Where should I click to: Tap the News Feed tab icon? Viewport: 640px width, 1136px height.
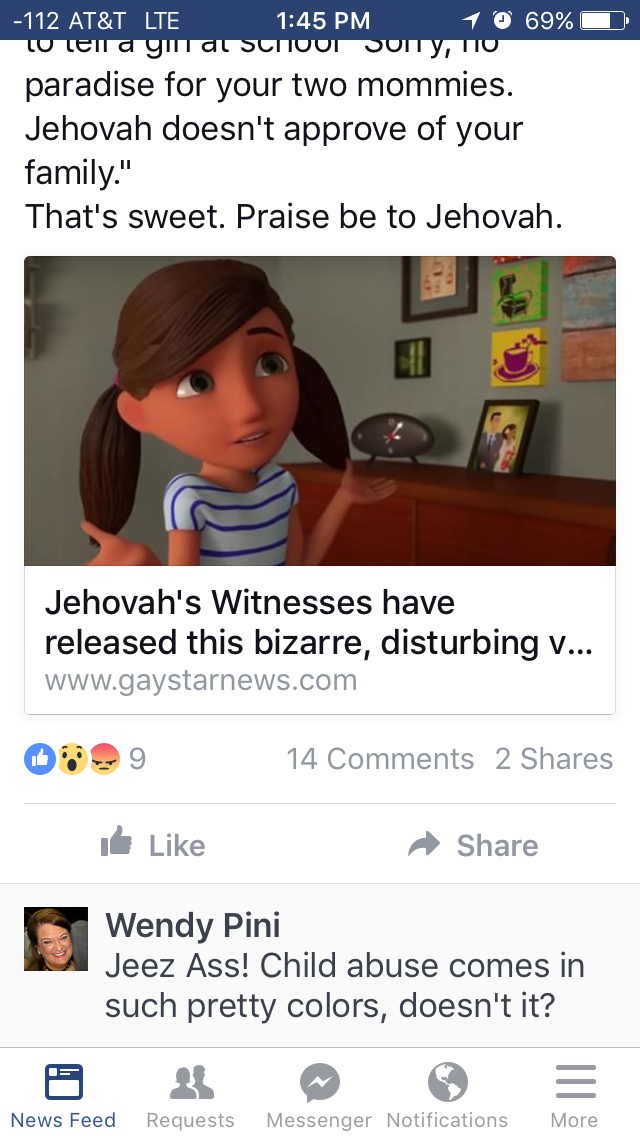[x=64, y=1082]
